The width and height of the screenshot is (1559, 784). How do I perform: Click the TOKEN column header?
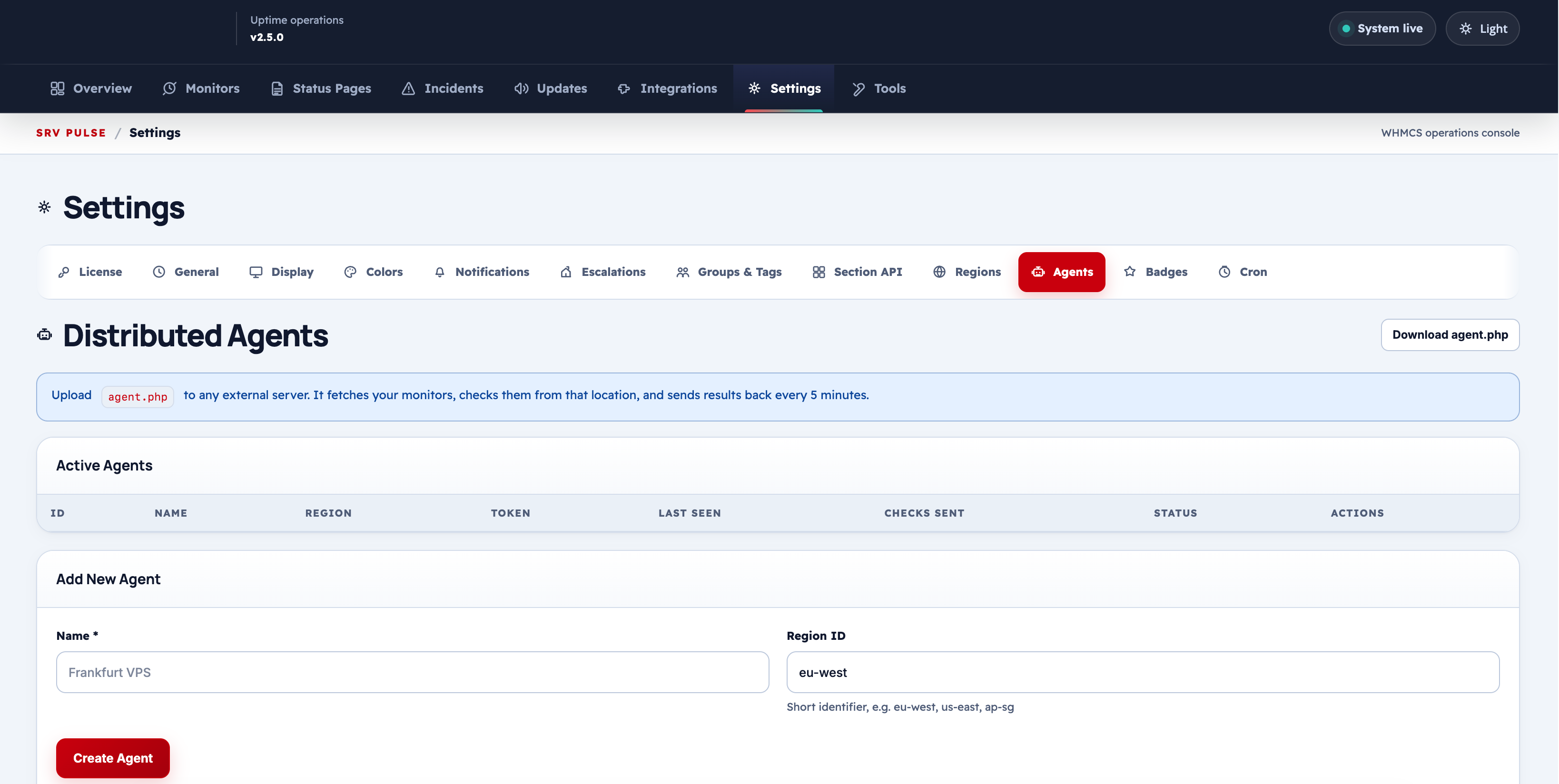510,513
